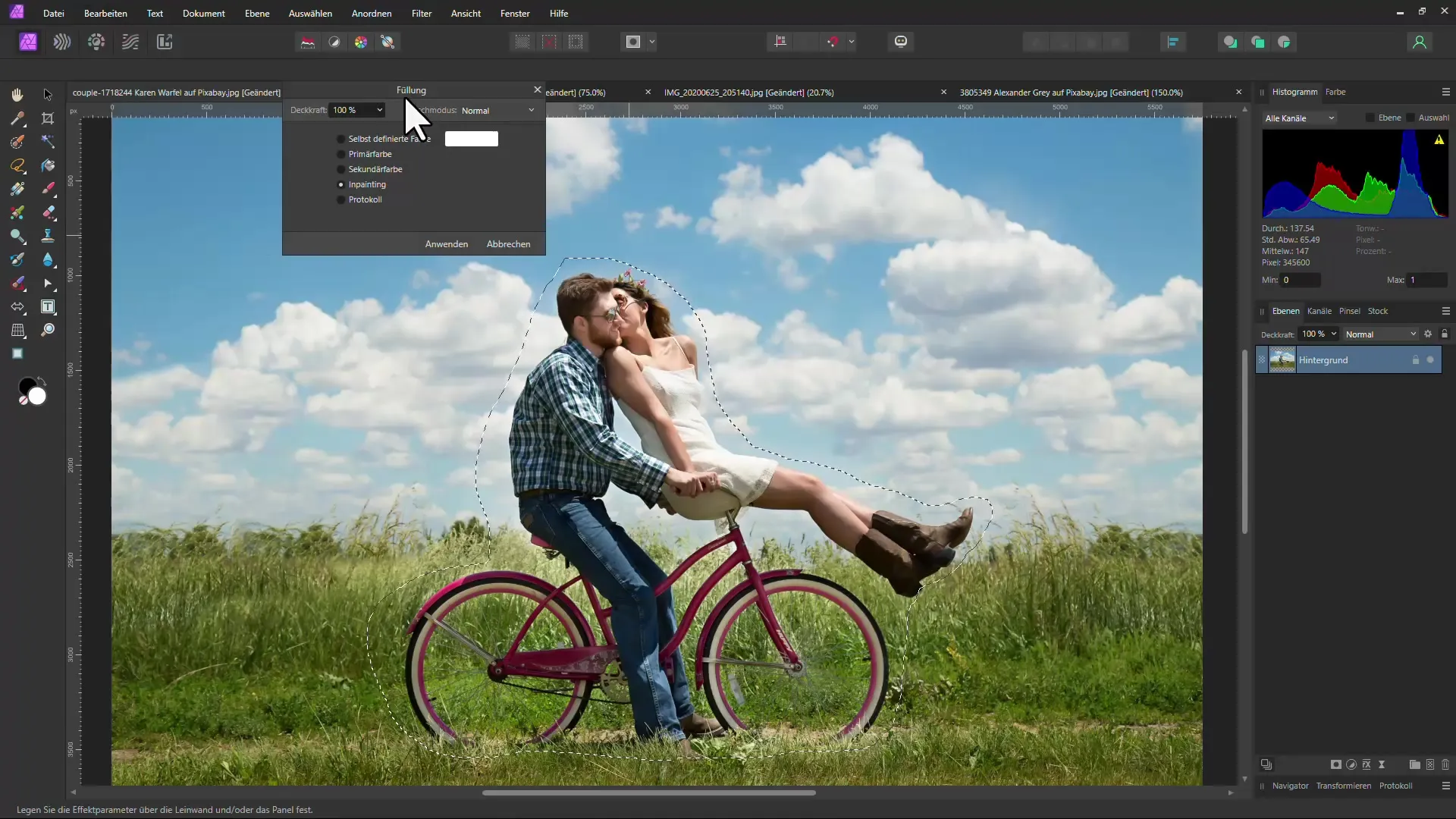Open layer blend options gear icon
1456x819 pixels.
pyautogui.click(x=1428, y=334)
